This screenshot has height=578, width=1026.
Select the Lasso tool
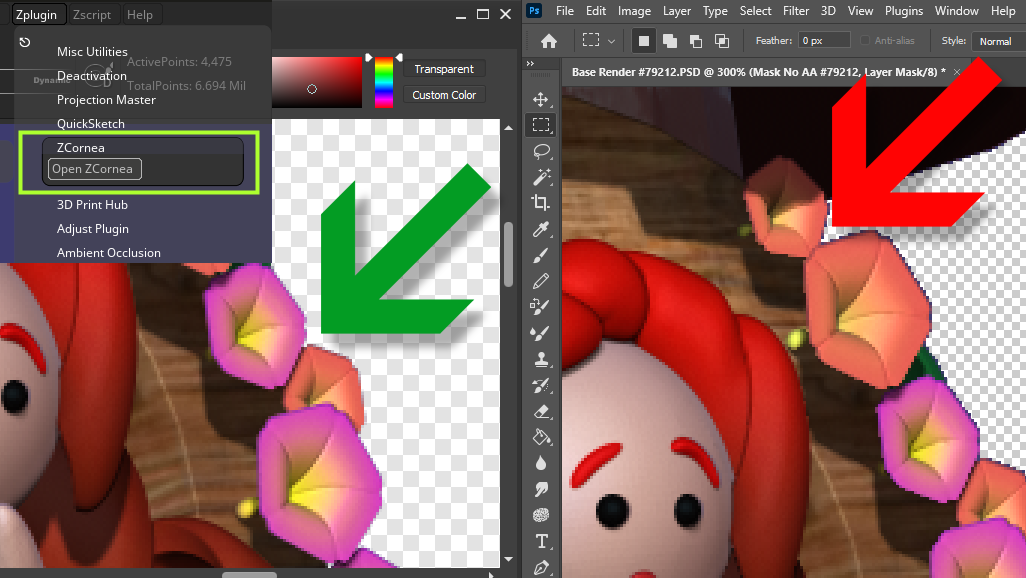pos(541,151)
